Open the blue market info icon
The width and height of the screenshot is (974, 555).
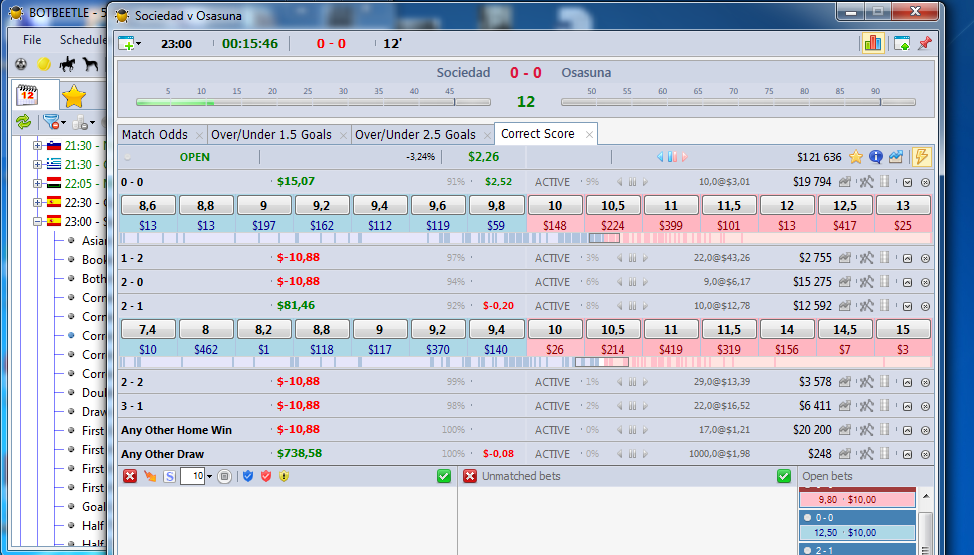(x=876, y=157)
